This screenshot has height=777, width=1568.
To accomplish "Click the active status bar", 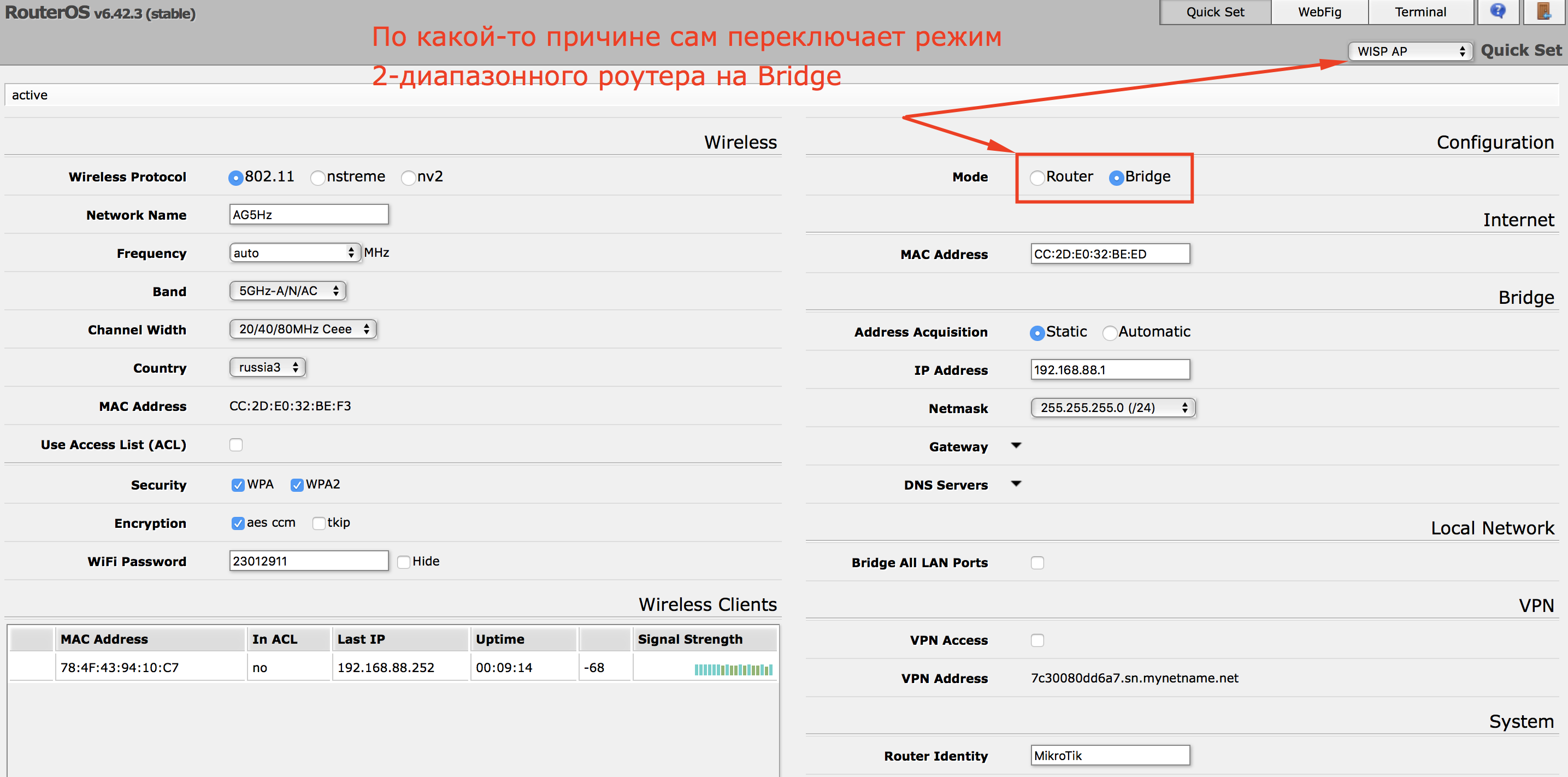I will pos(782,95).
